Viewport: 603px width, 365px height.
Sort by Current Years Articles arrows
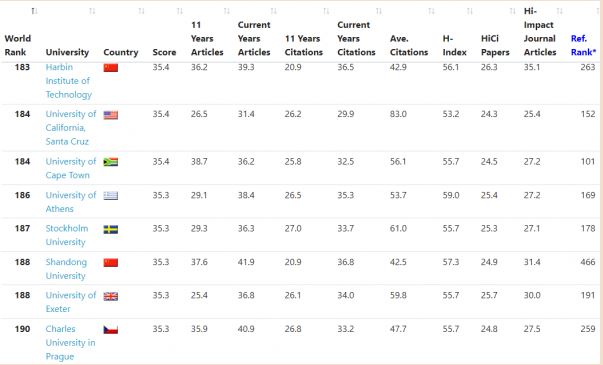point(273,11)
